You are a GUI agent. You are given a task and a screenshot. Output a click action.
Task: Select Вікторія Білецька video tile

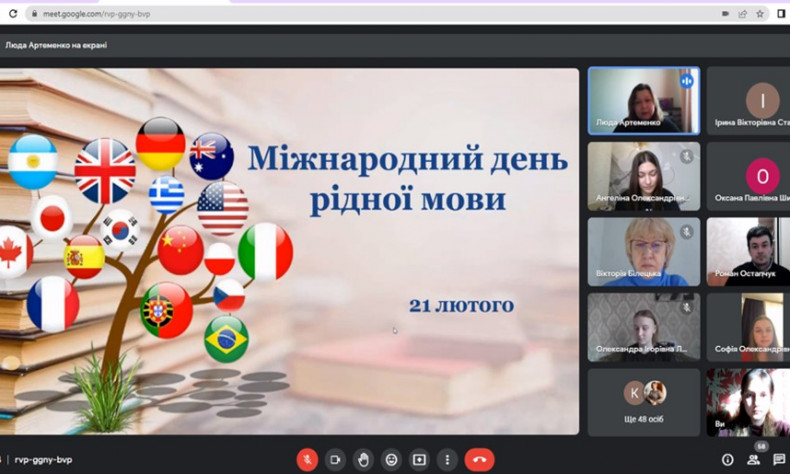(x=644, y=252)
